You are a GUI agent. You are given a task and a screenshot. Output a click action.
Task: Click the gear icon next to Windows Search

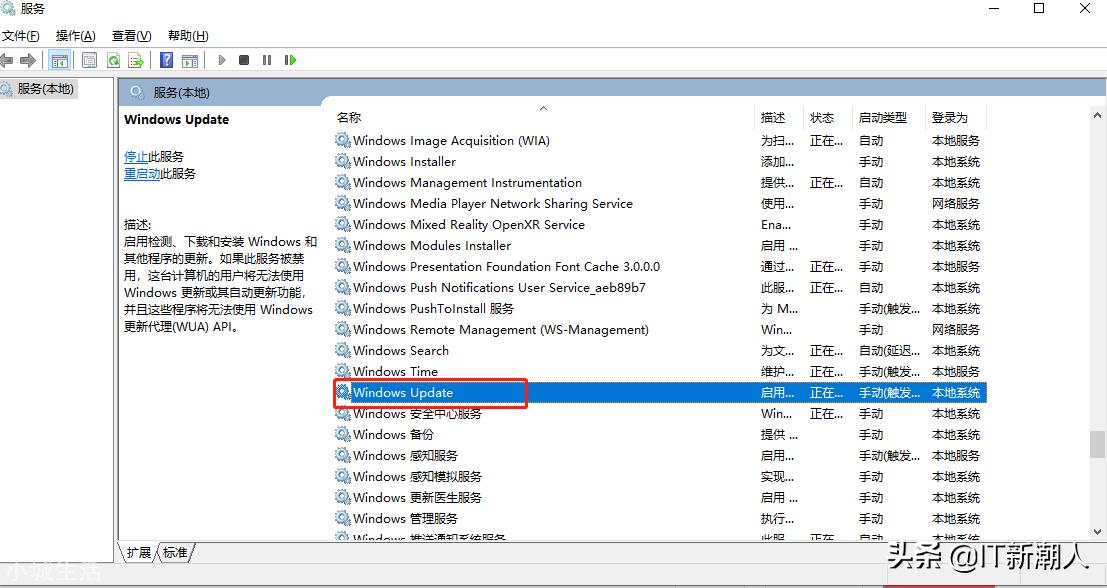pos(343,351)
